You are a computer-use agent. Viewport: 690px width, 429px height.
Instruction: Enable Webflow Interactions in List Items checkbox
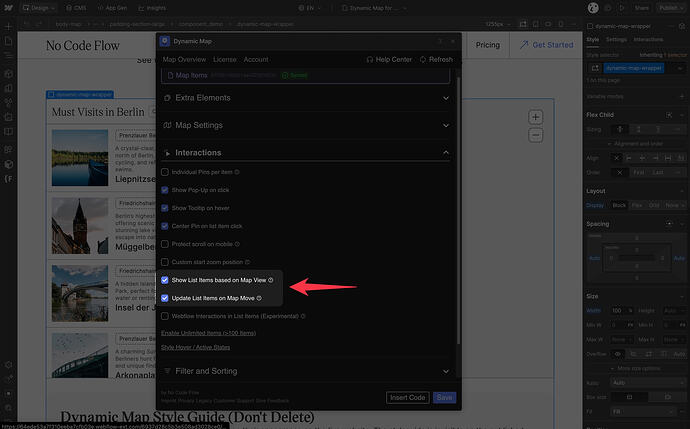click(165, 316)
